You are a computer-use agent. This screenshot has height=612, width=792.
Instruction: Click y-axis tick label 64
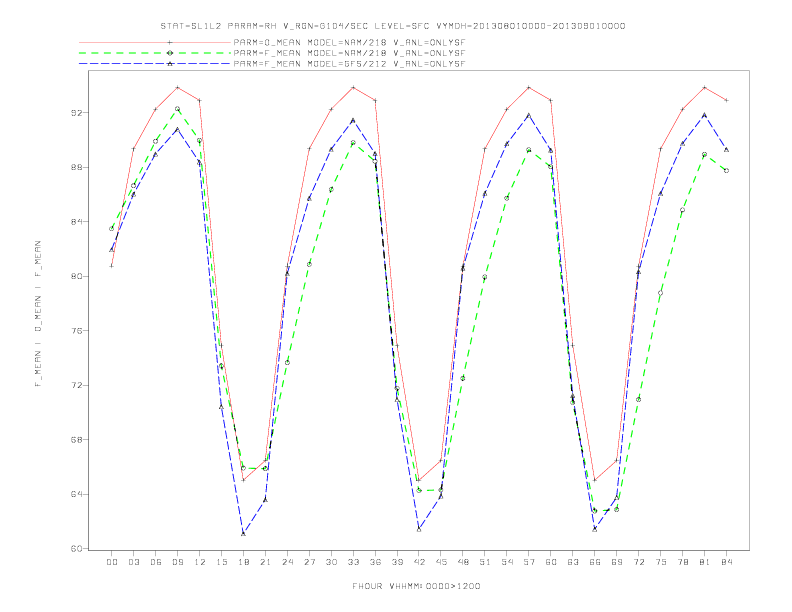[x=76, y=494]
